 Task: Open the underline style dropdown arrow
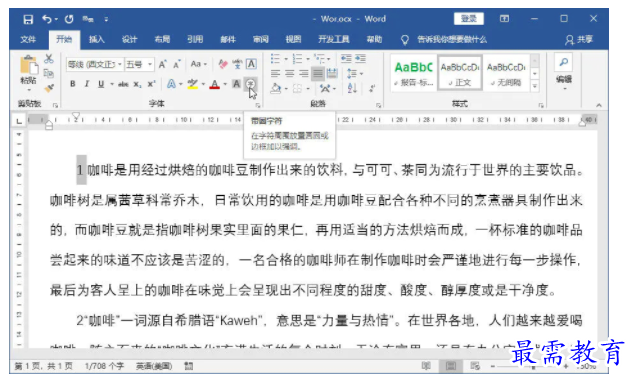111,84
